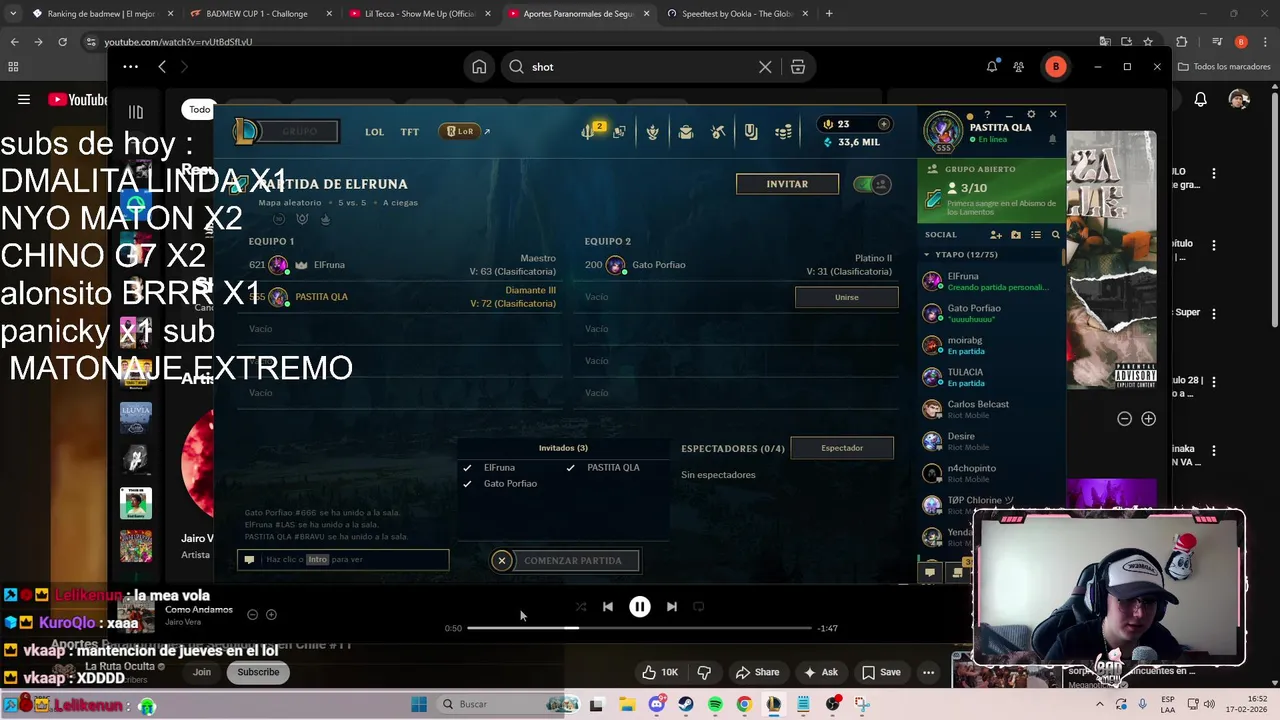Click the League of Legends logo emblem

[x=246, y=131]
